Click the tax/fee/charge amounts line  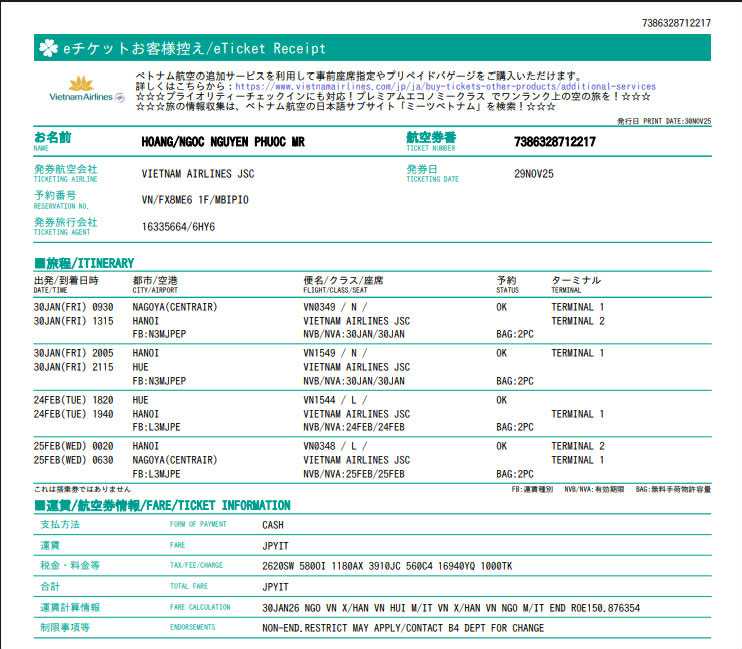click(x=386, y=566)
